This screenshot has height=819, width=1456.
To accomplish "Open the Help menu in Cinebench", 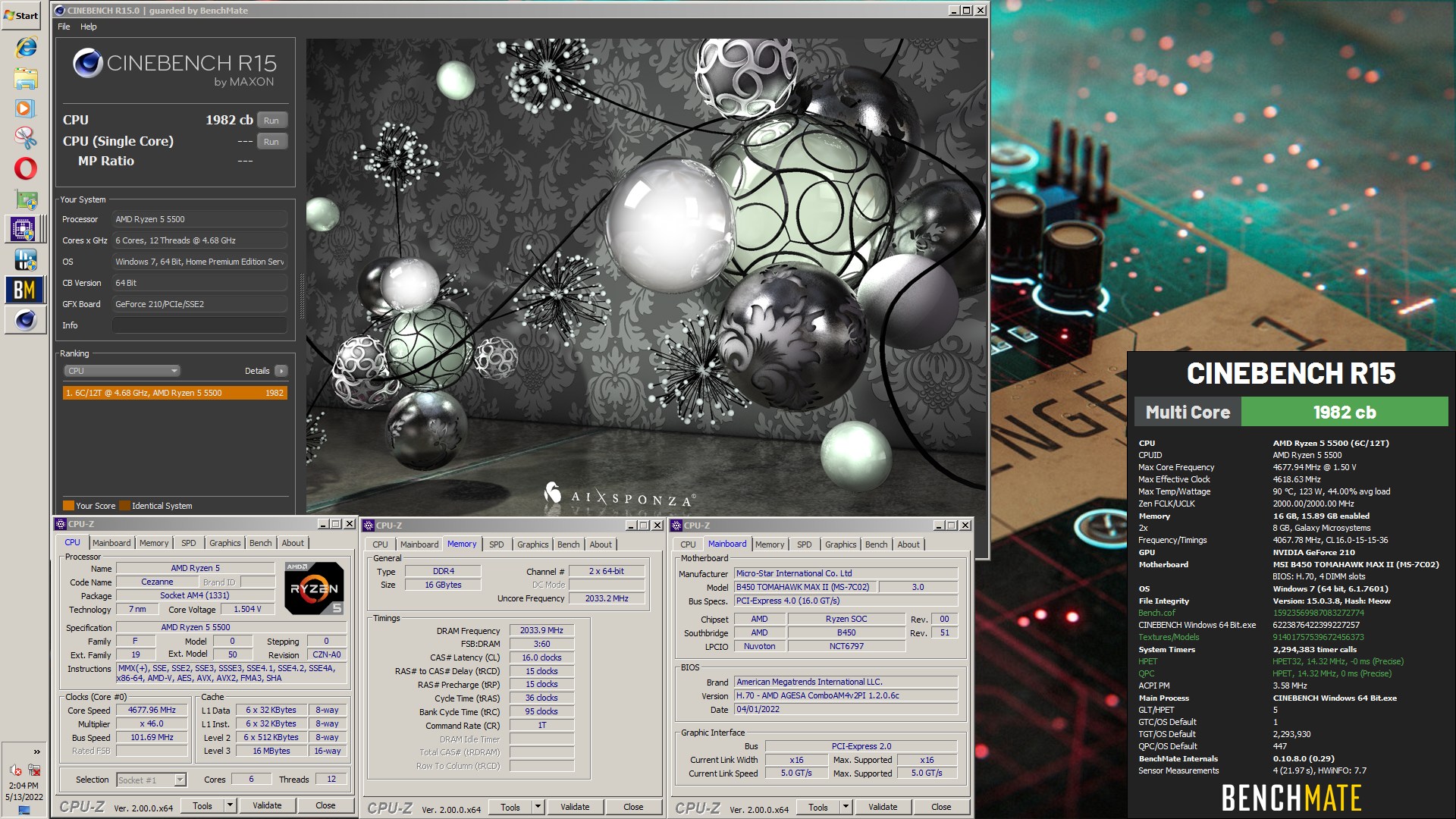I will click(x=89, y=27).
